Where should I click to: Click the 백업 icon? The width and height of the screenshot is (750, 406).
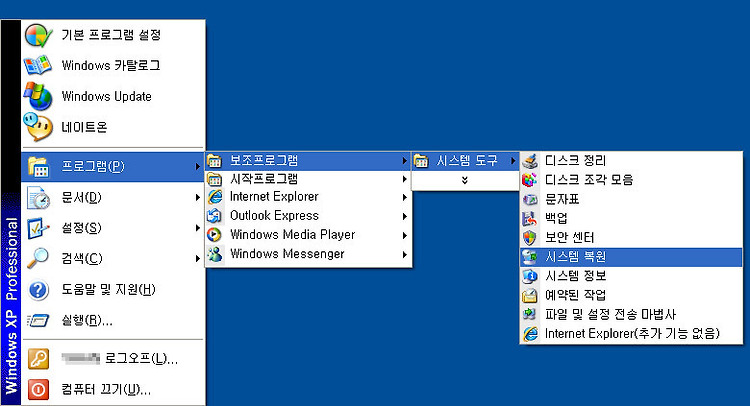tap(530, 218)
